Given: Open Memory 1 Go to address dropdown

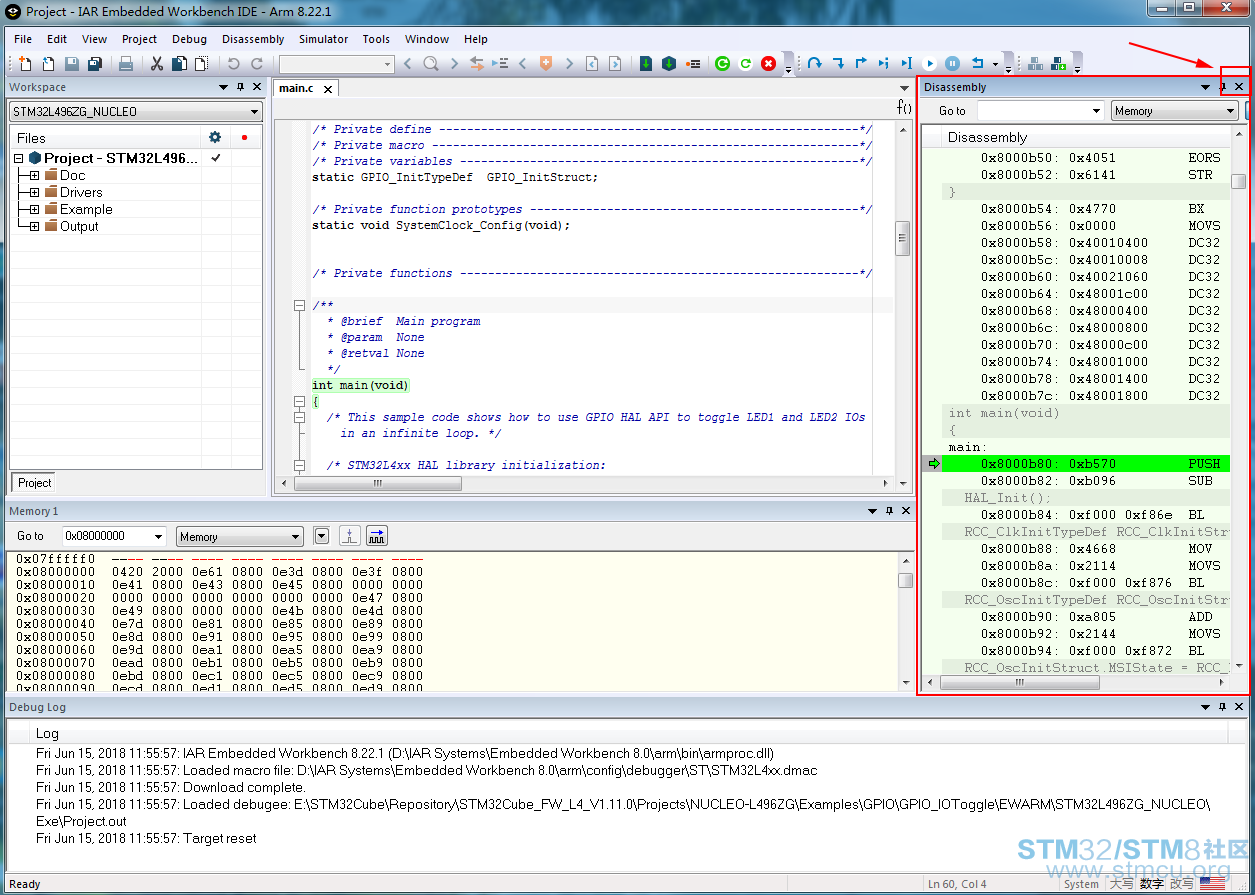Looking at the screenshot, I should click(x=158, y=536).
